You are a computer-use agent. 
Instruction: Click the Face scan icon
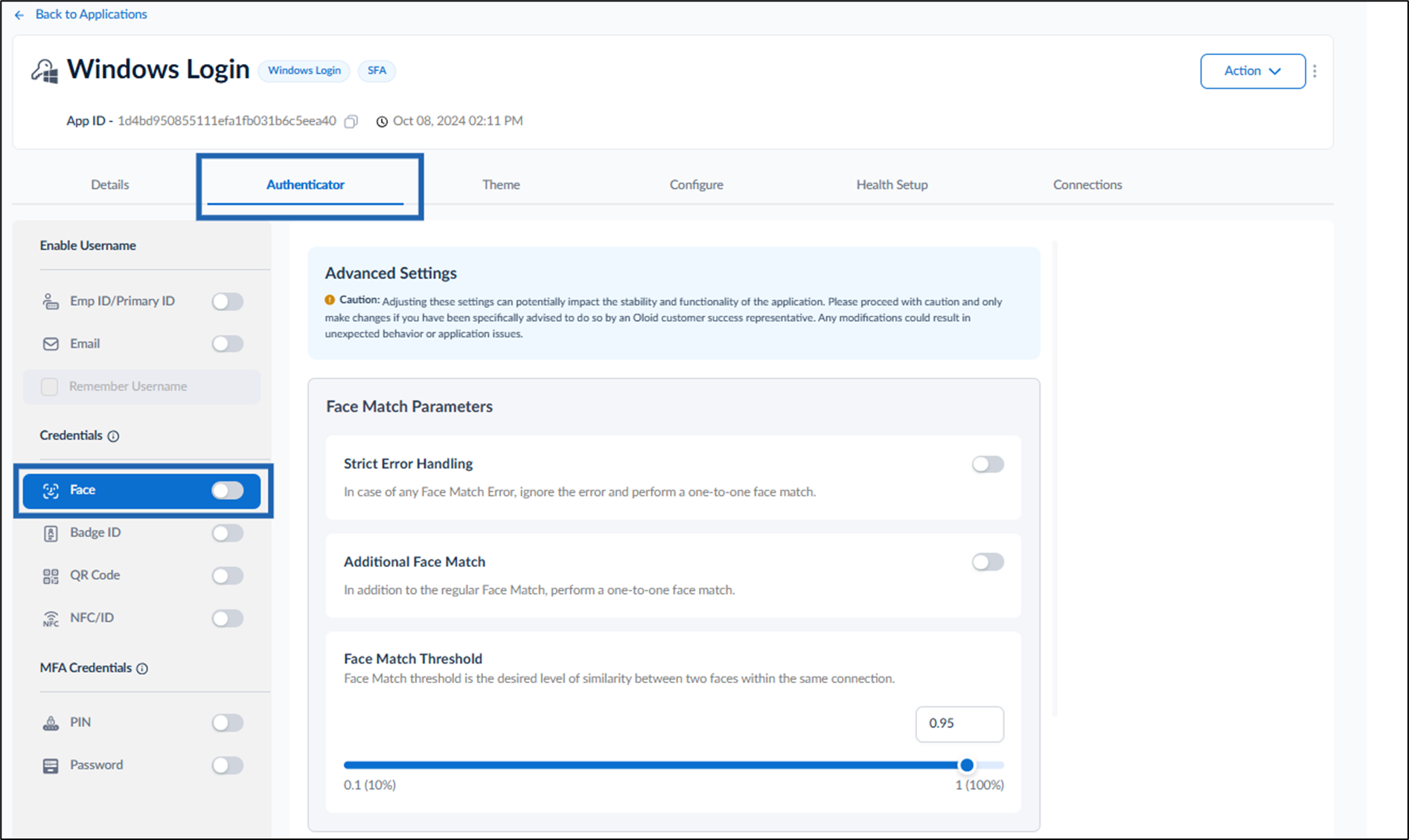tap(51, 490)
